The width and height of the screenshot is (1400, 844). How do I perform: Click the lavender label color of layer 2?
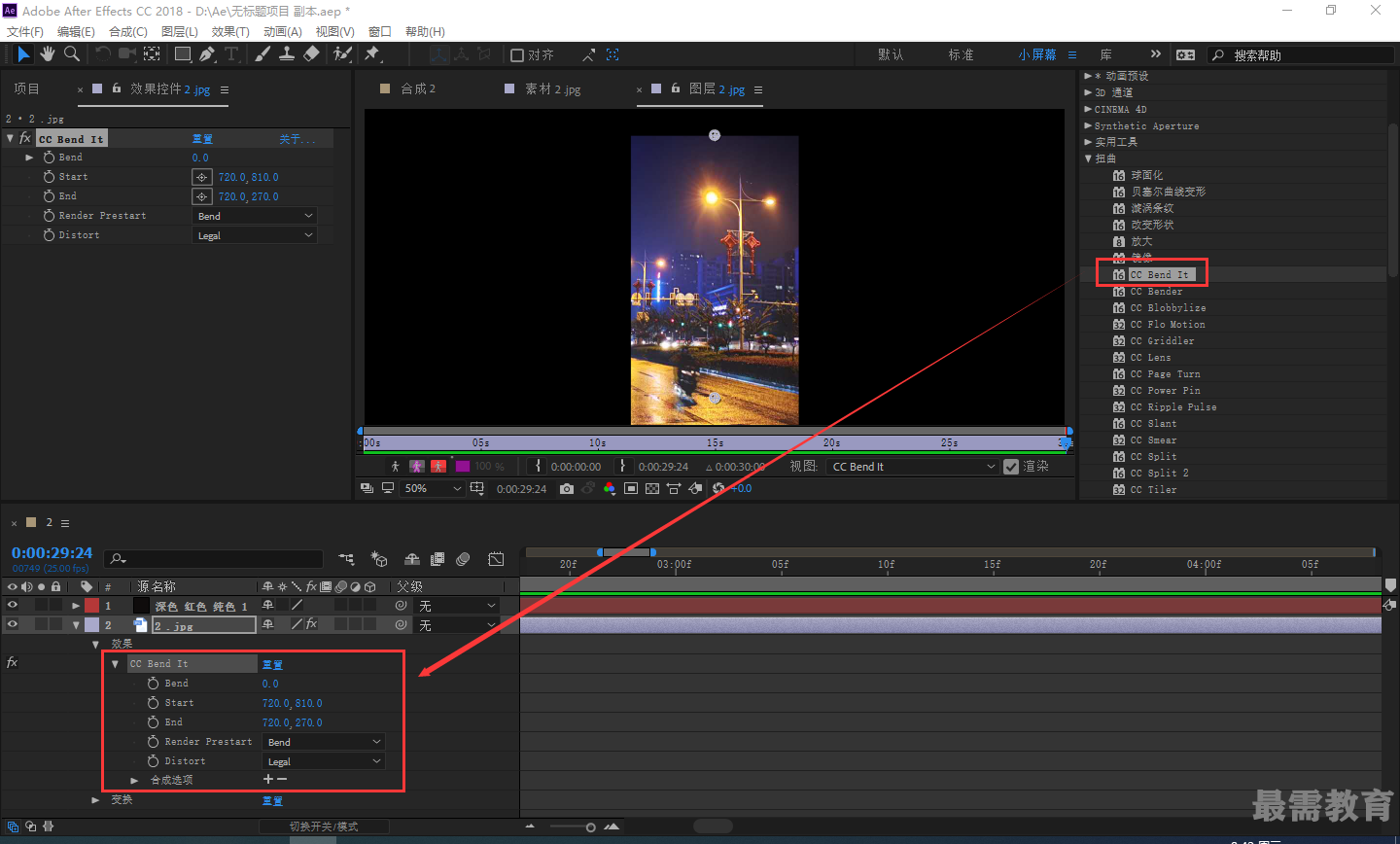[x=91, y=624]
